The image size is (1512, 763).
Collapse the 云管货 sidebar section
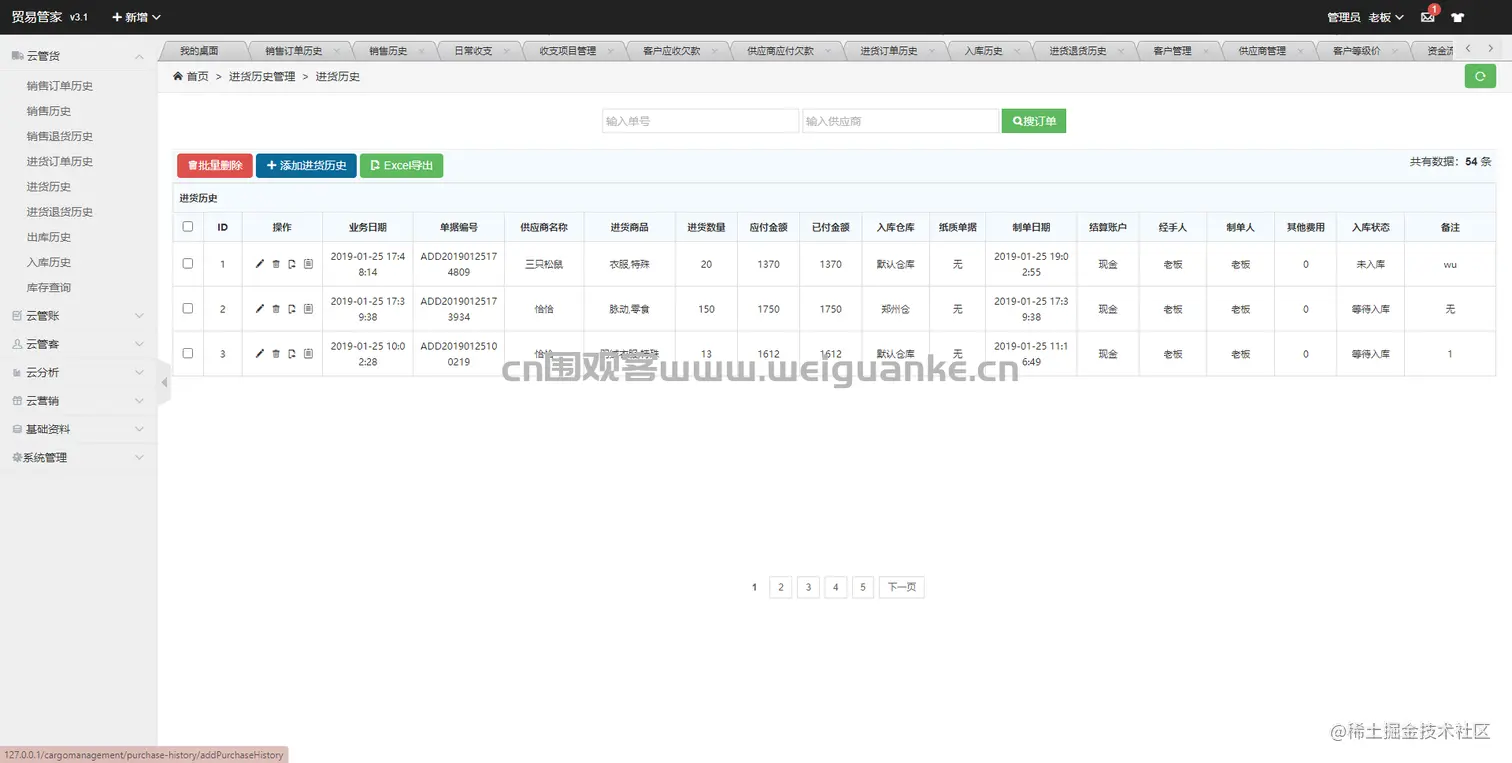(78, 56)
